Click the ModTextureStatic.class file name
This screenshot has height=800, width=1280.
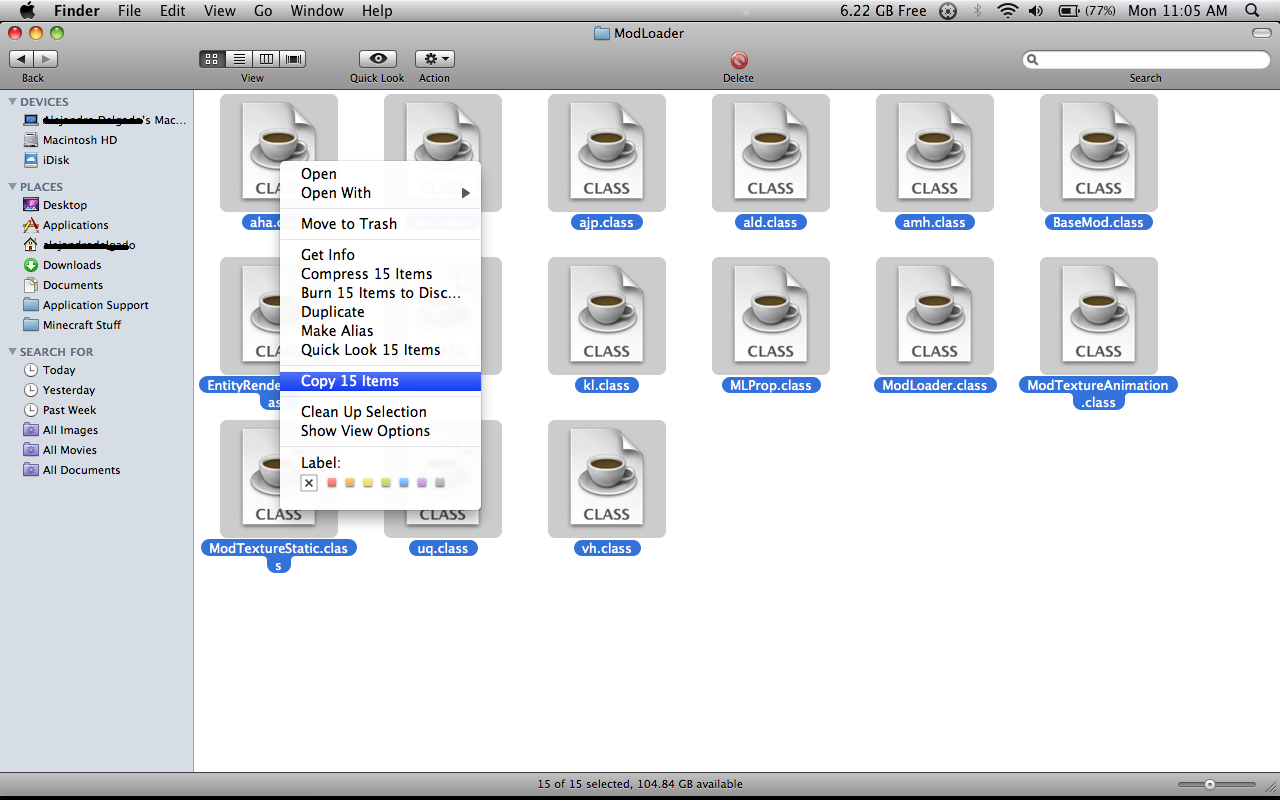[x=279, y=556]
